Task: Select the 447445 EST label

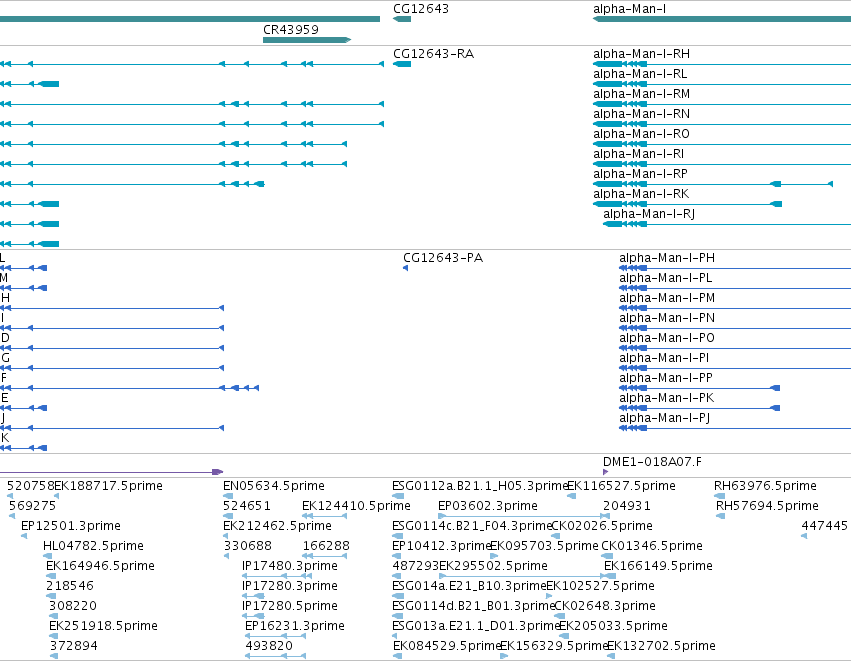Action: [824, 526]
